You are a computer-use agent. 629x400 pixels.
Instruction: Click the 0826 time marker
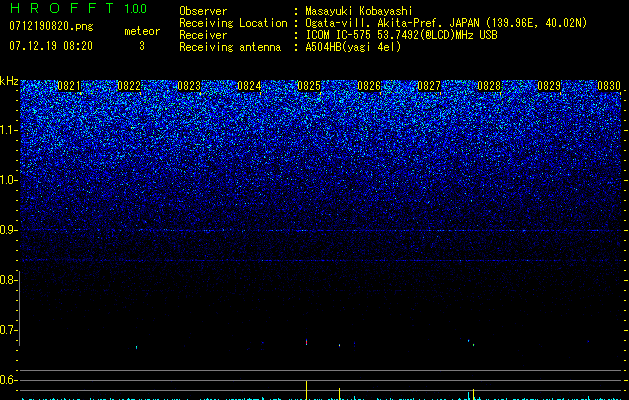click(369, 86)
